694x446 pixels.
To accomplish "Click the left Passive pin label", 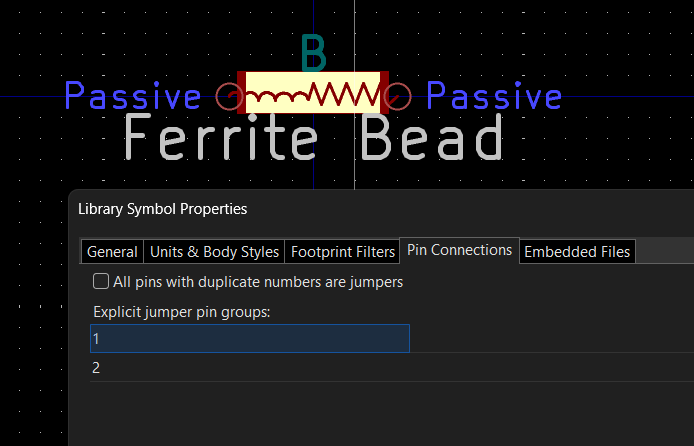I will click(133, 95).
